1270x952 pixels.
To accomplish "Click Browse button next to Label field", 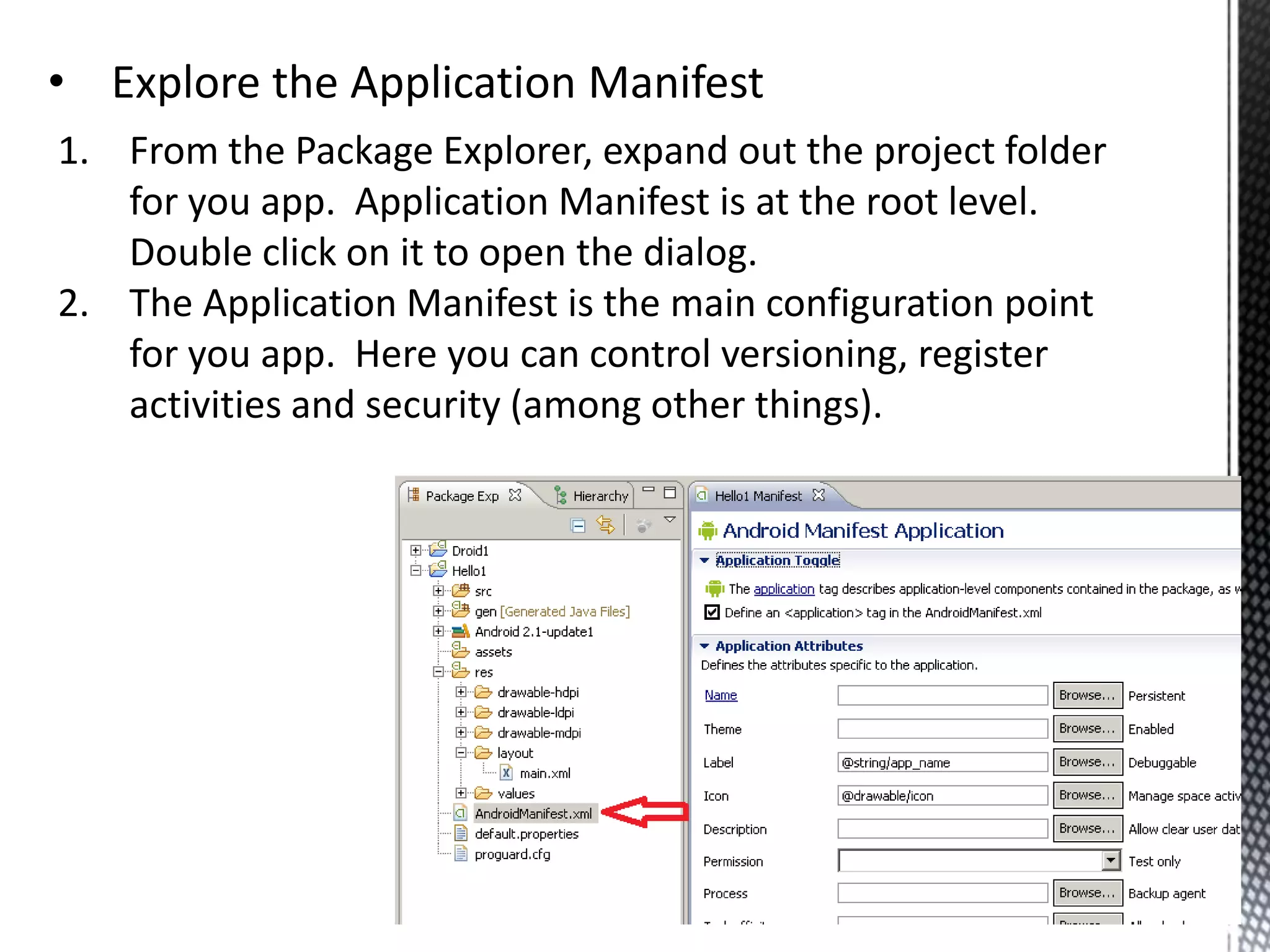I will 1087,762.
